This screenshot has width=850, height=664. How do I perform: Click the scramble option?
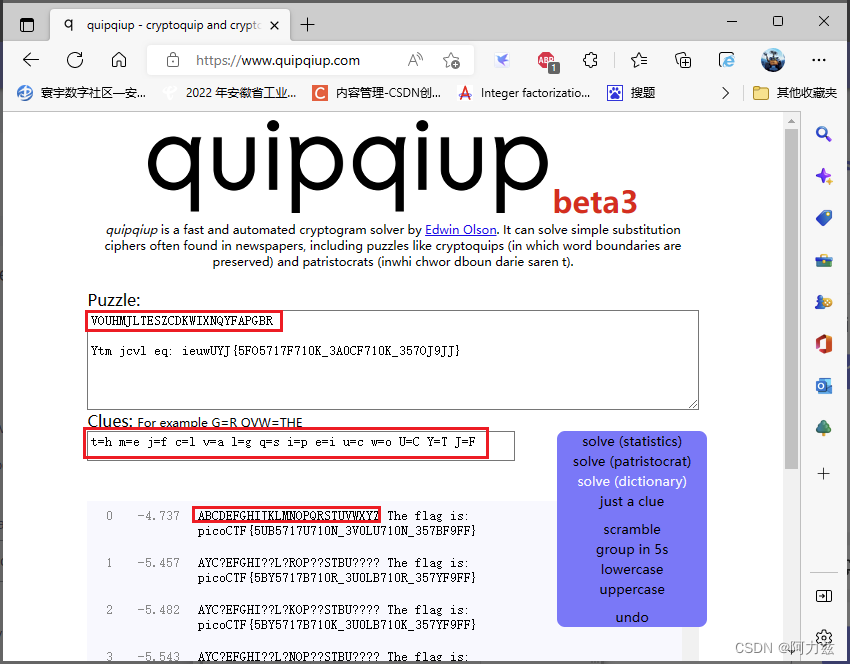coord(632,530)
